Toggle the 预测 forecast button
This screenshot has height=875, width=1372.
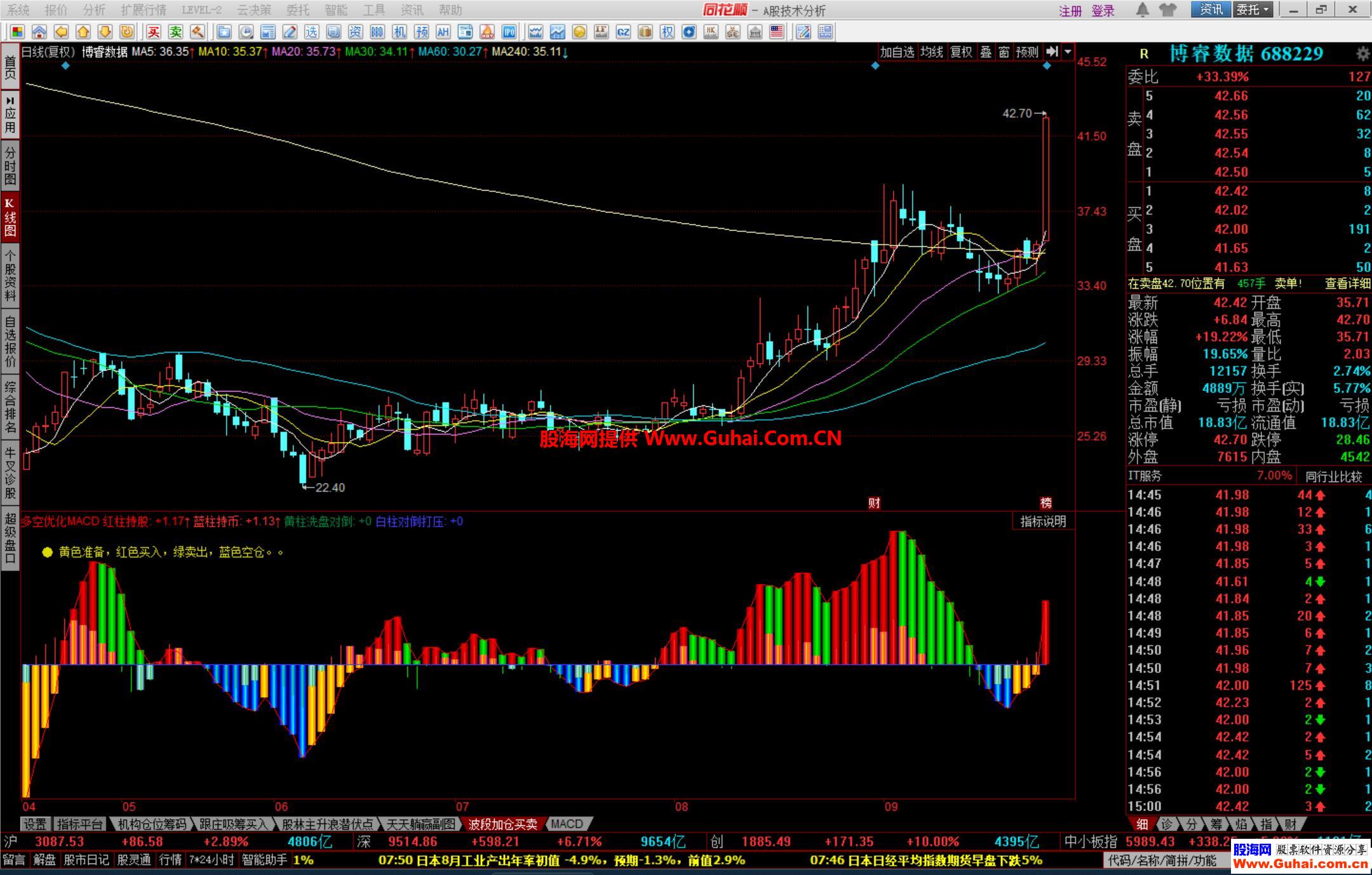pos(1027,52)
